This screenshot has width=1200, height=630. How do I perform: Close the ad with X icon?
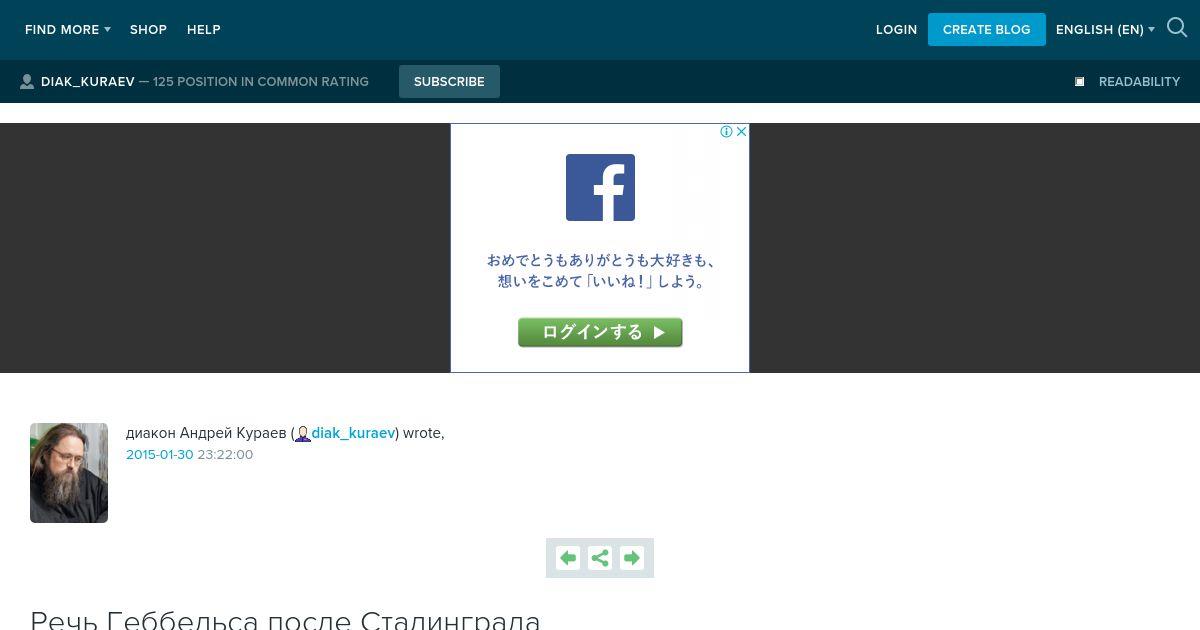[741, 131]
